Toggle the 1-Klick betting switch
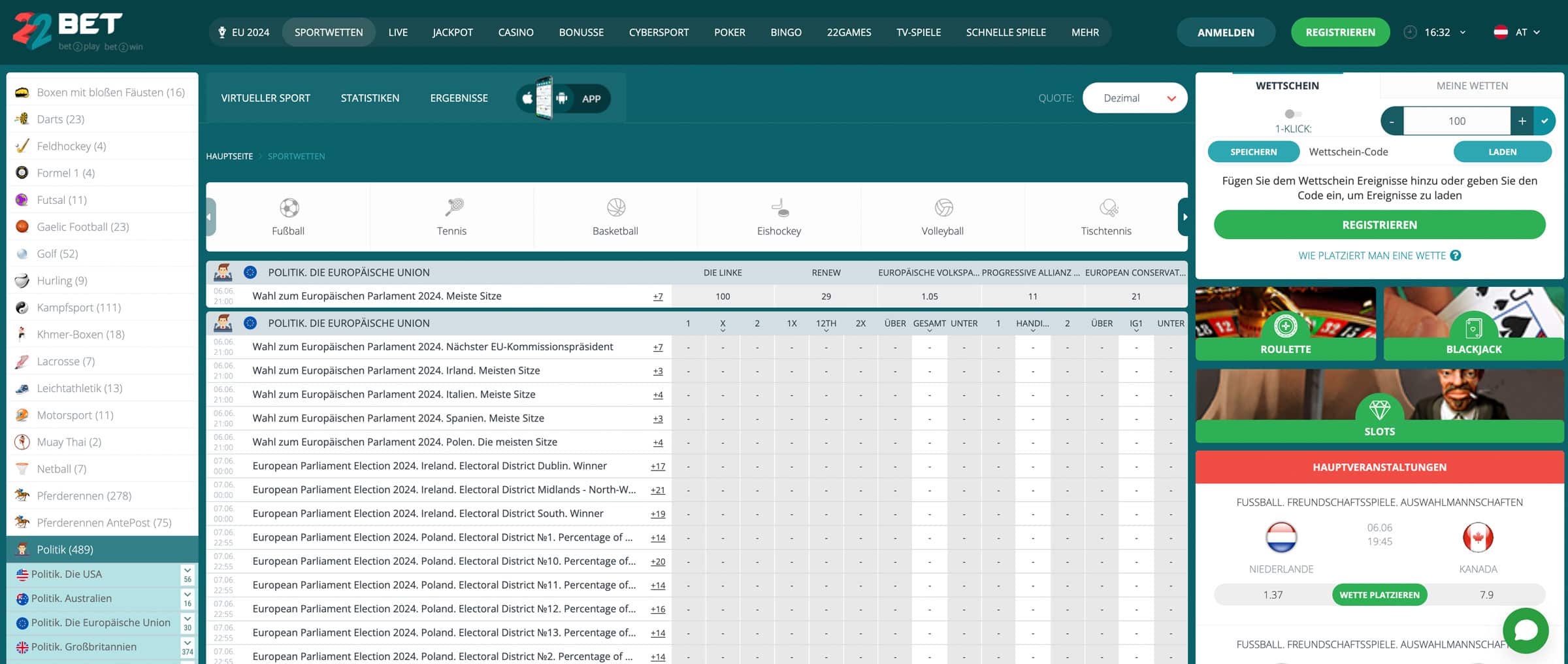1568x664 pixels. (1292, 114)
